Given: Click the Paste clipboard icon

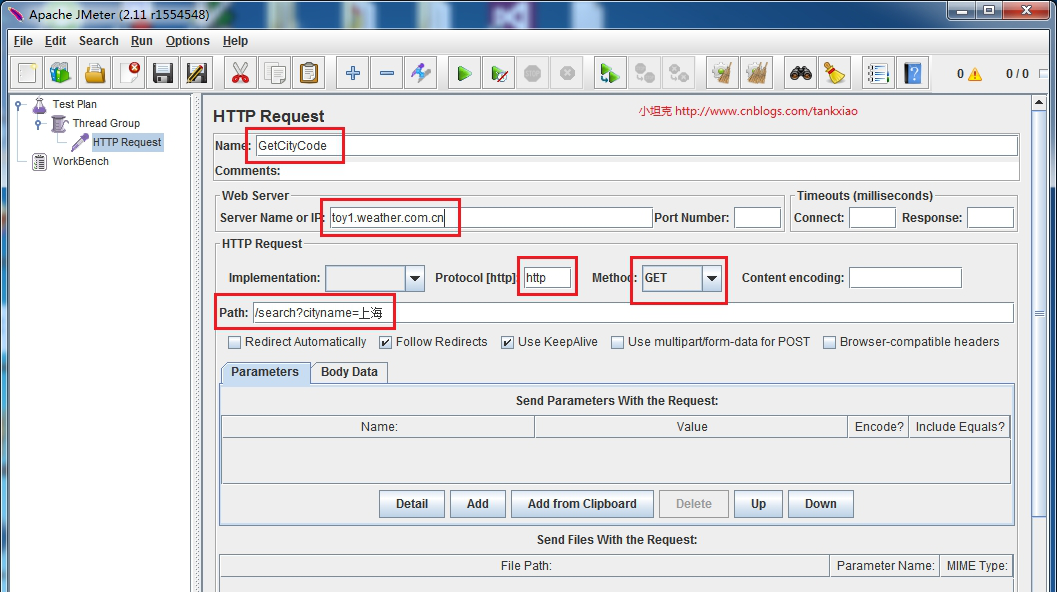Looking at the screenshot, I should tap(309, 73).
